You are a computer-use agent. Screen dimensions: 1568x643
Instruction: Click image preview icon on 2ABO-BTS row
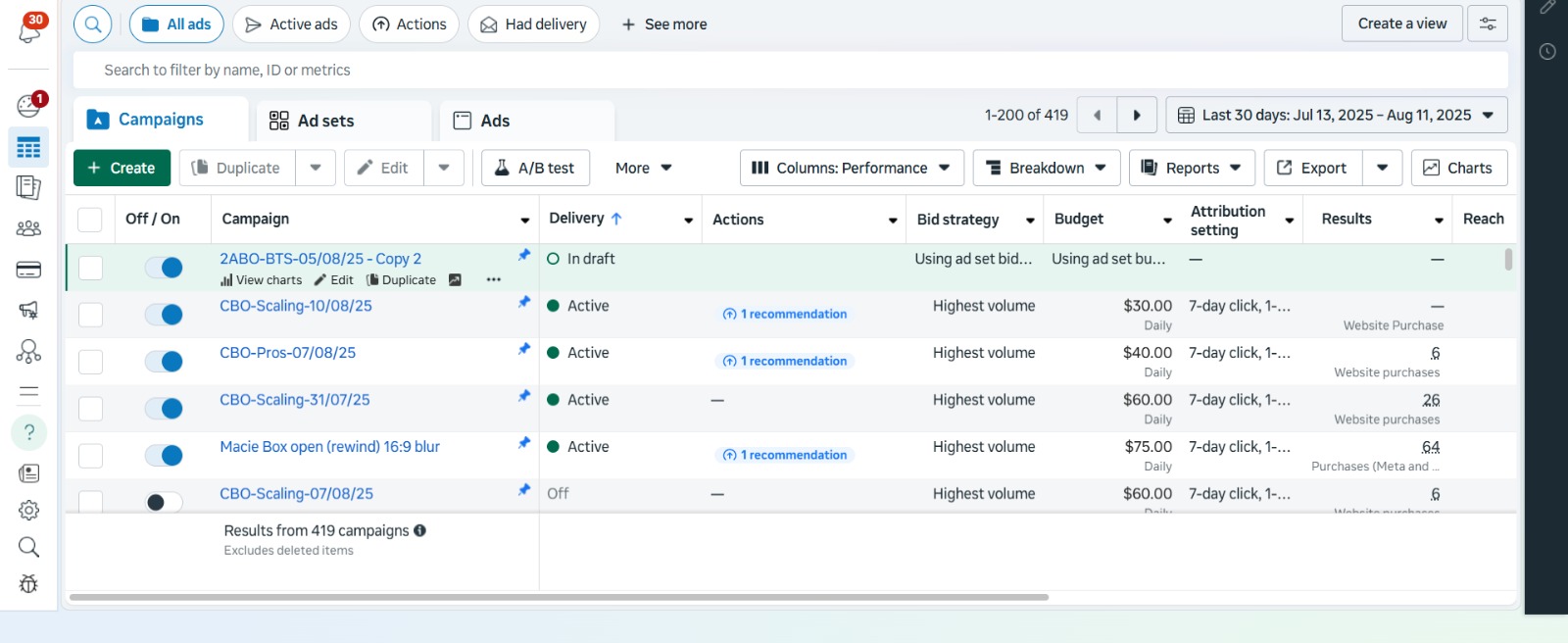(x=455, y=280)
